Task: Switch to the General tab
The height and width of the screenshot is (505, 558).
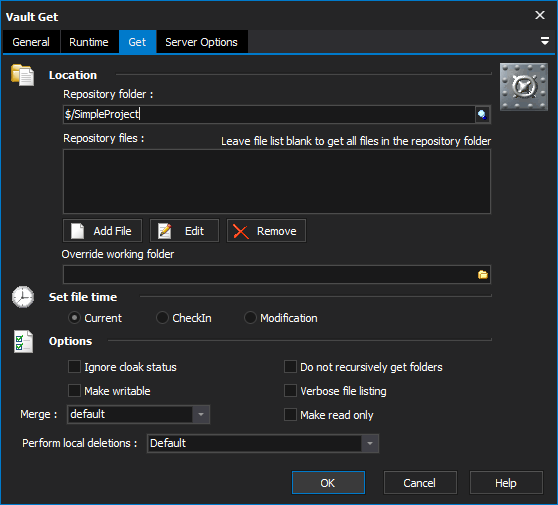Action: point(31,42)
